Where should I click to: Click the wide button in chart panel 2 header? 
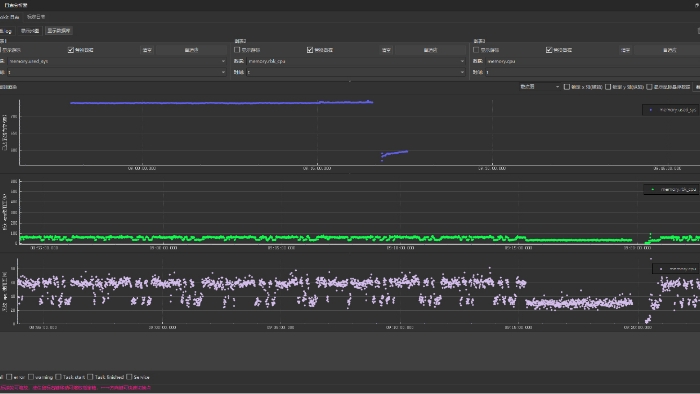pos(430,50)
